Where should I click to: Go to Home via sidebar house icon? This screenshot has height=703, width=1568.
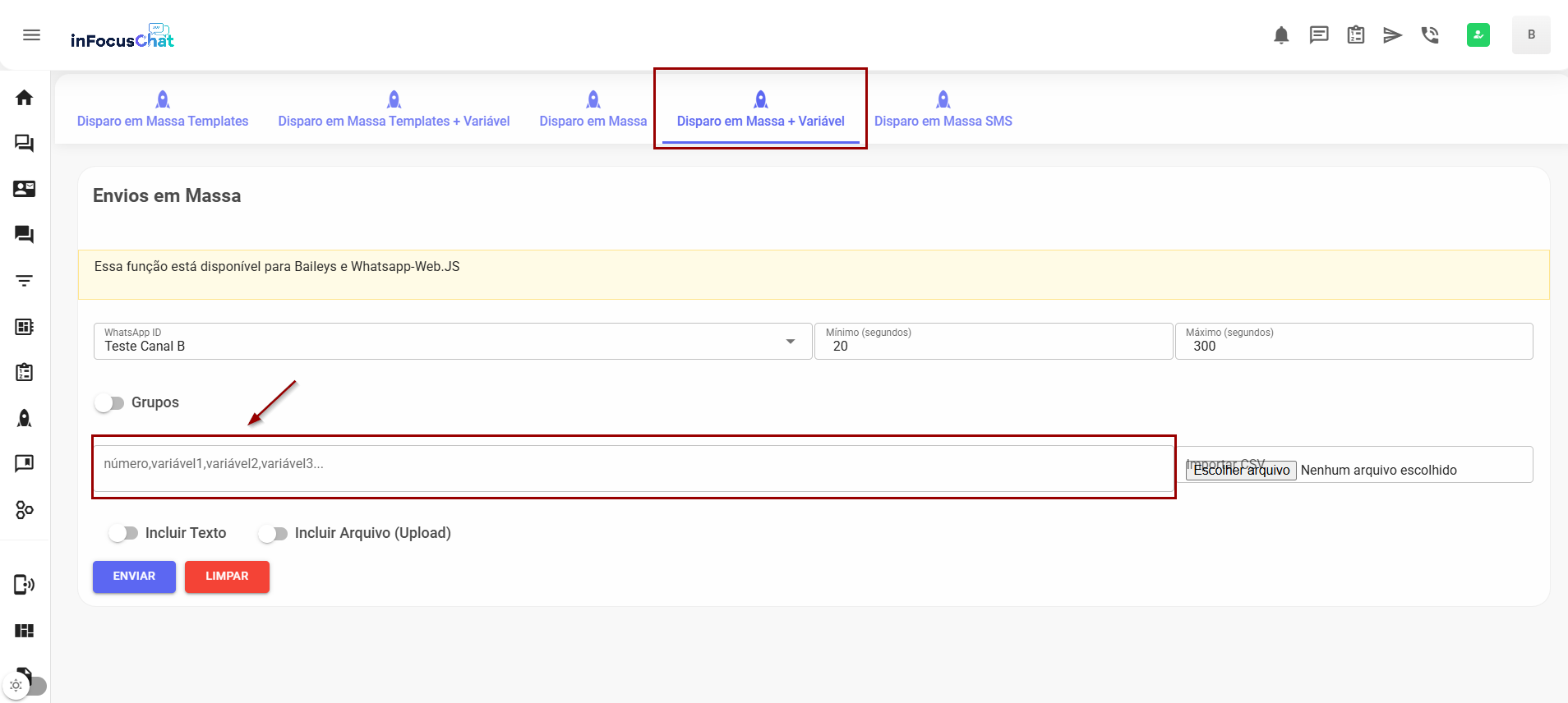(25, 98)
